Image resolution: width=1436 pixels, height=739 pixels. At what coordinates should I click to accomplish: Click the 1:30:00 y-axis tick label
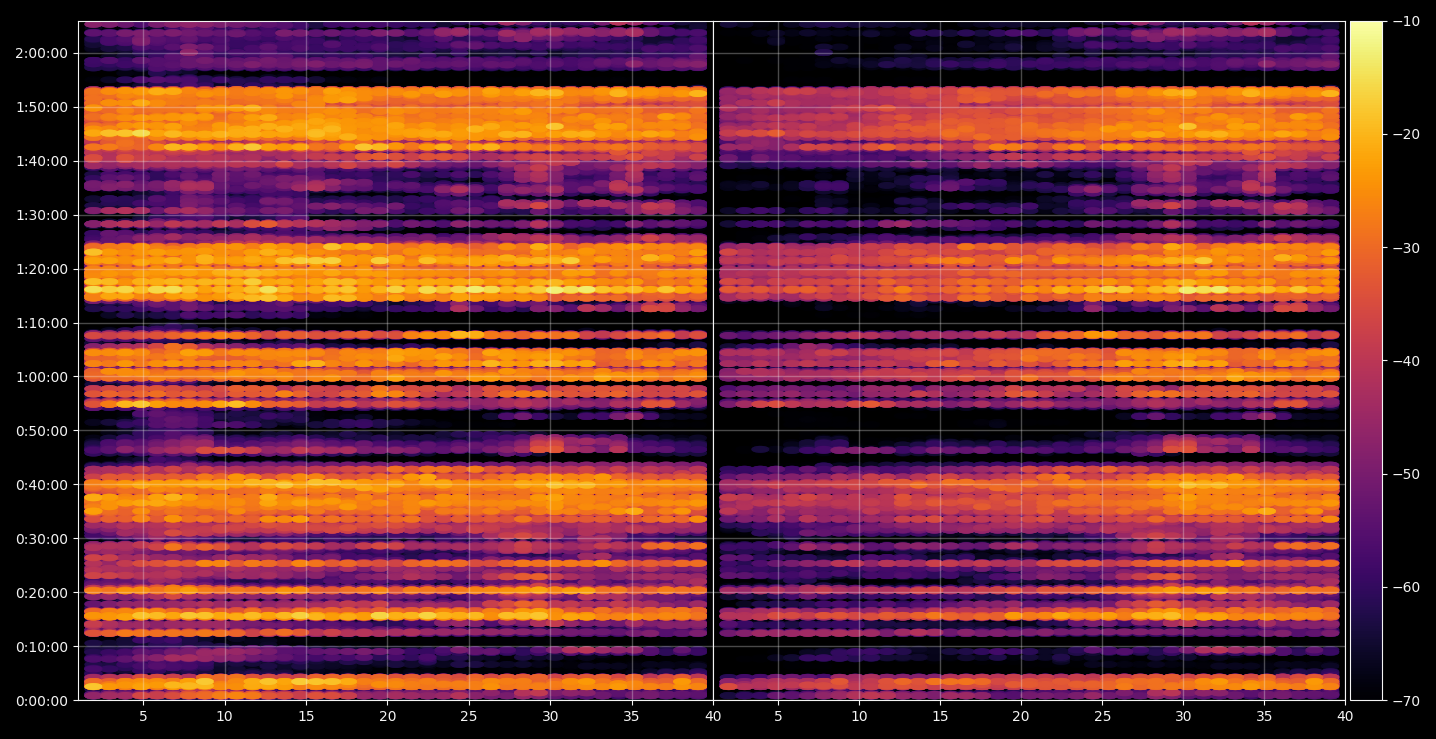[x=40, y=215]
